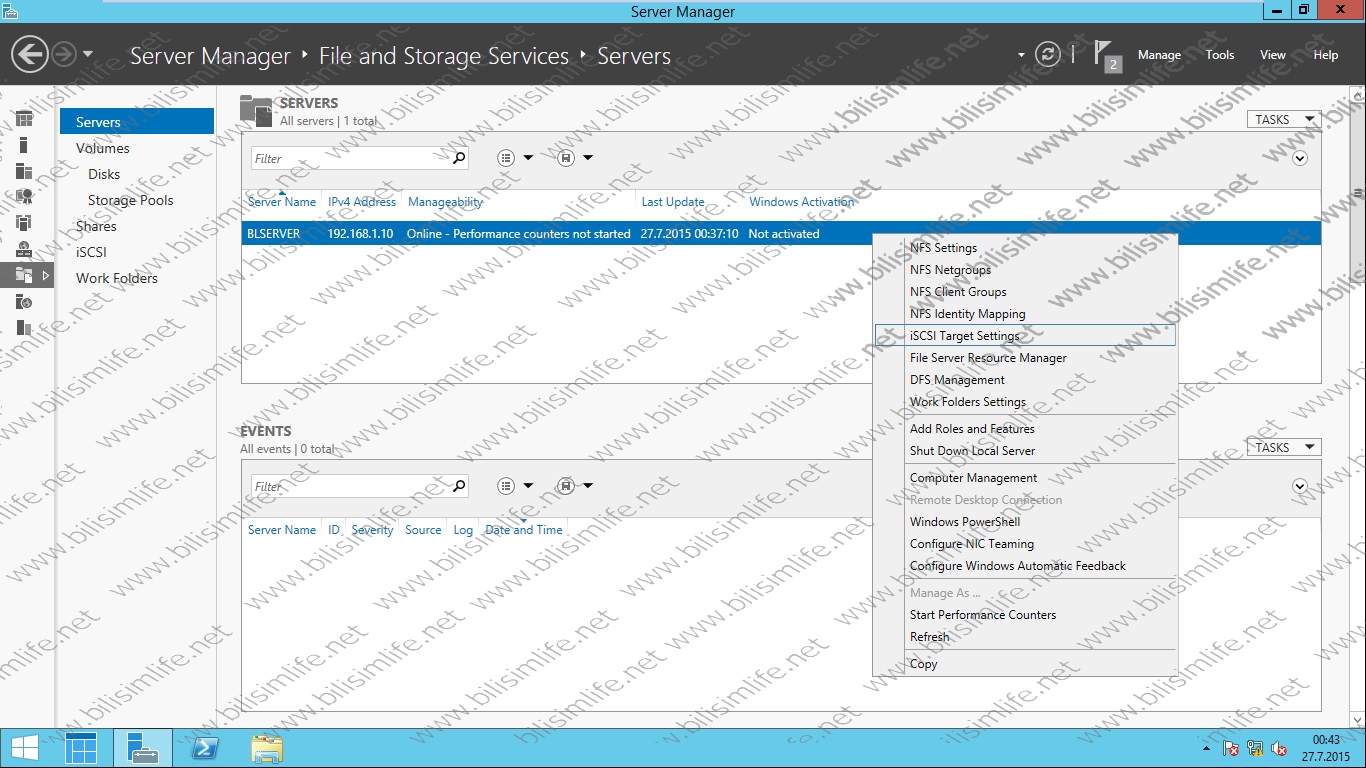The image size is (1366, 768).
Task: Select Shut Down Local Server
Action: click(x=1025, y=451)
